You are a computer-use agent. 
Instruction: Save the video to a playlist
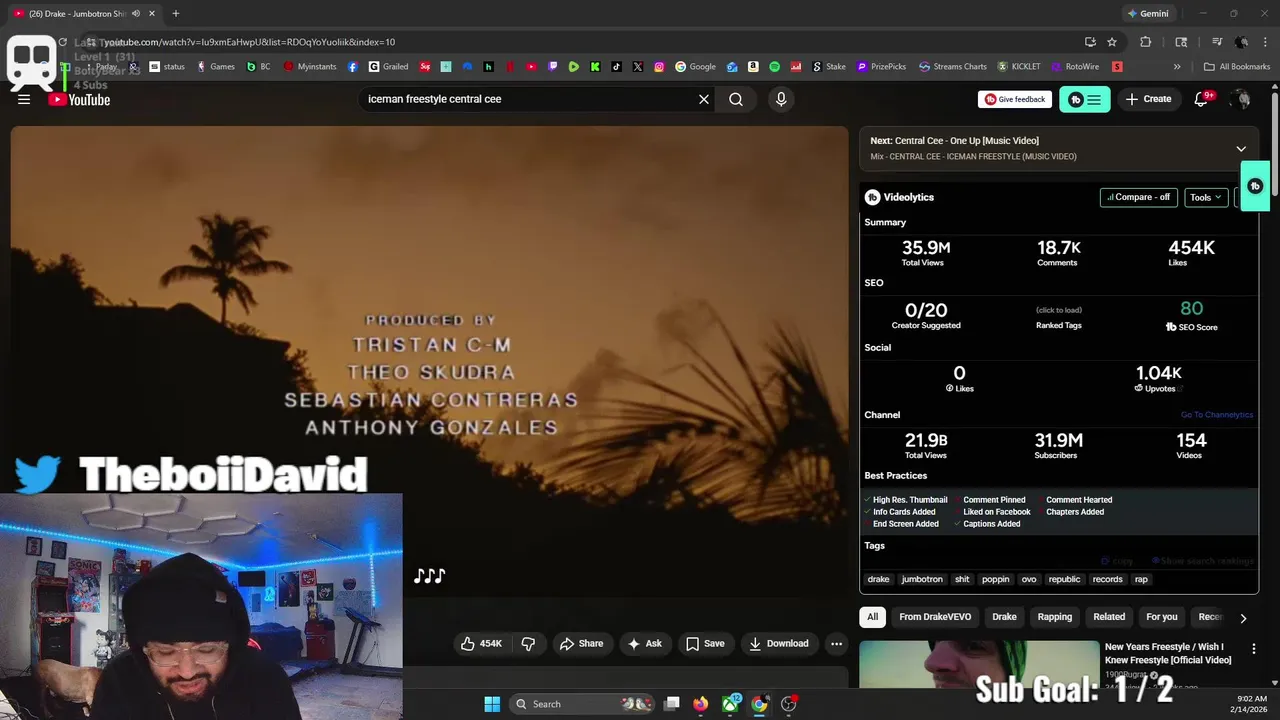tap(705, 644)
